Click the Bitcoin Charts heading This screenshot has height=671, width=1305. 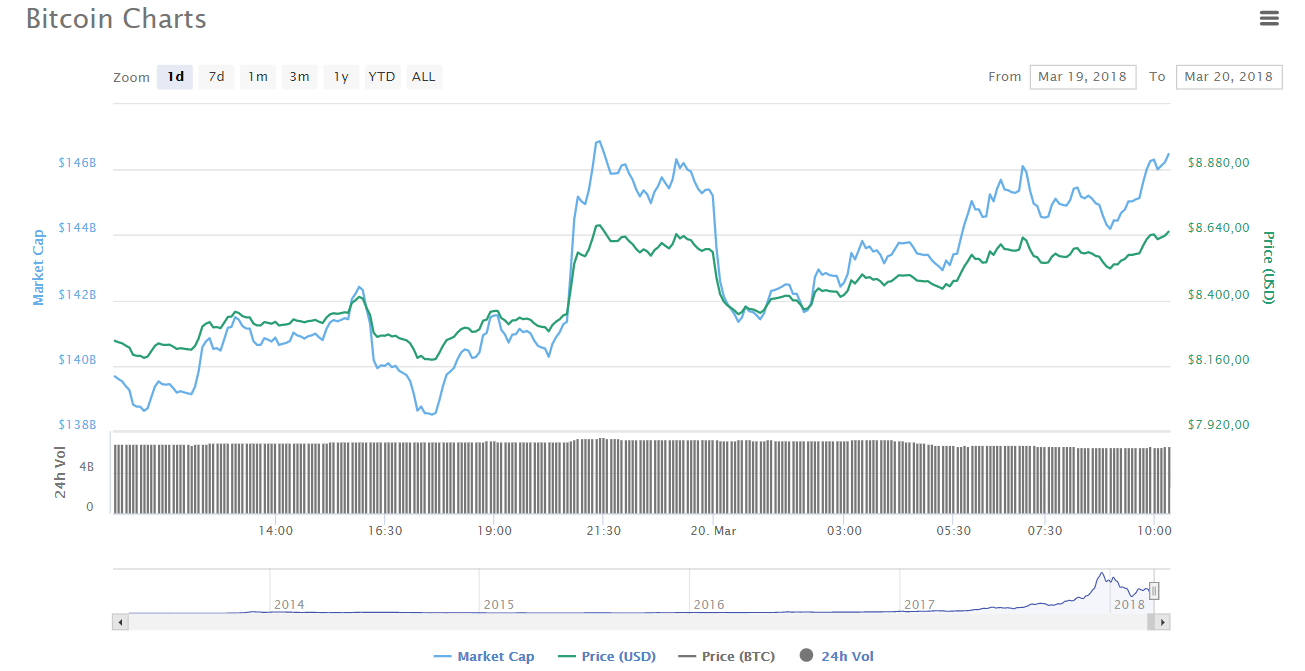point(116,18)
